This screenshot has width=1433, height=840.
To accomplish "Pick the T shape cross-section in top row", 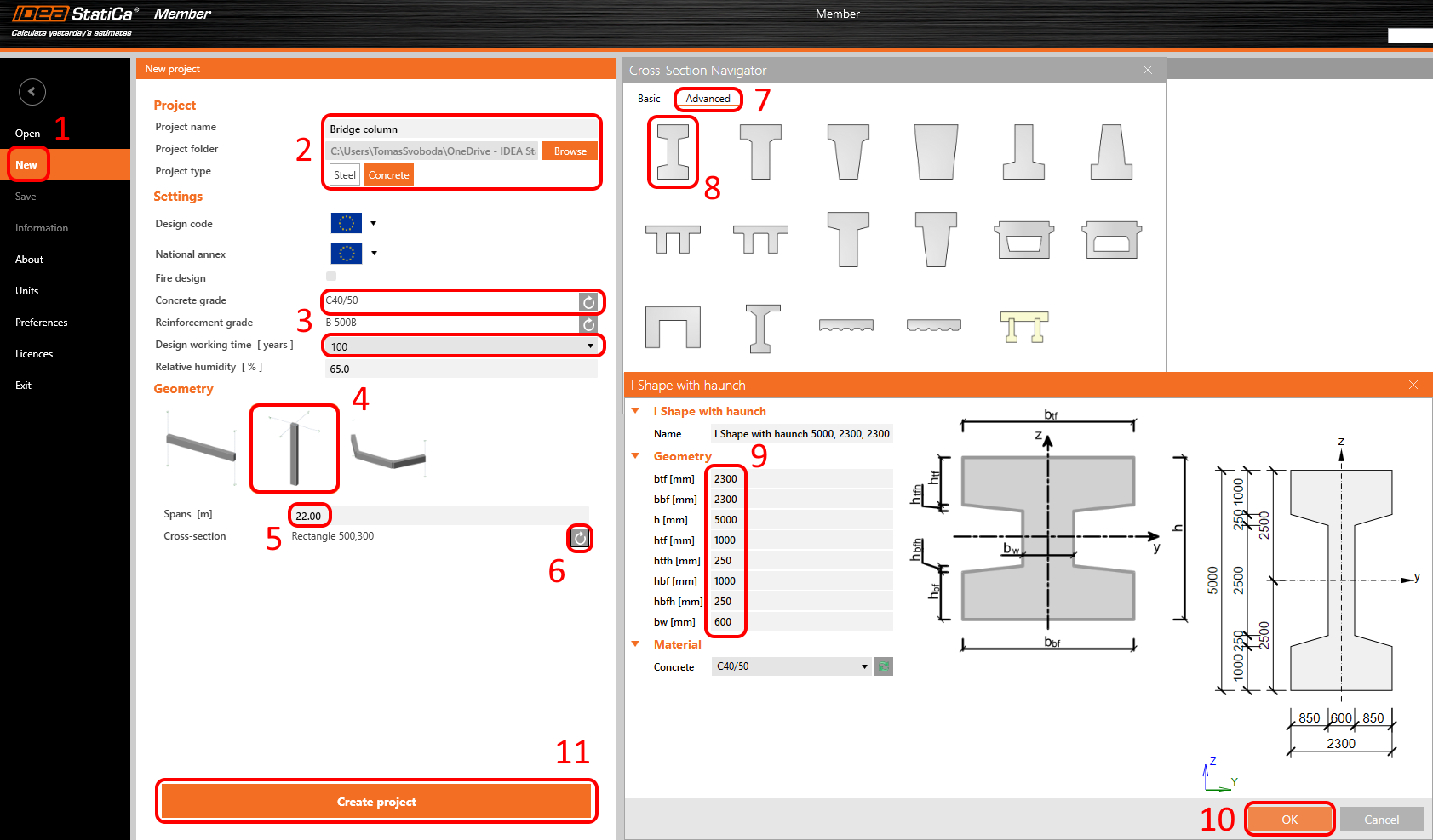I will (760, 151).
